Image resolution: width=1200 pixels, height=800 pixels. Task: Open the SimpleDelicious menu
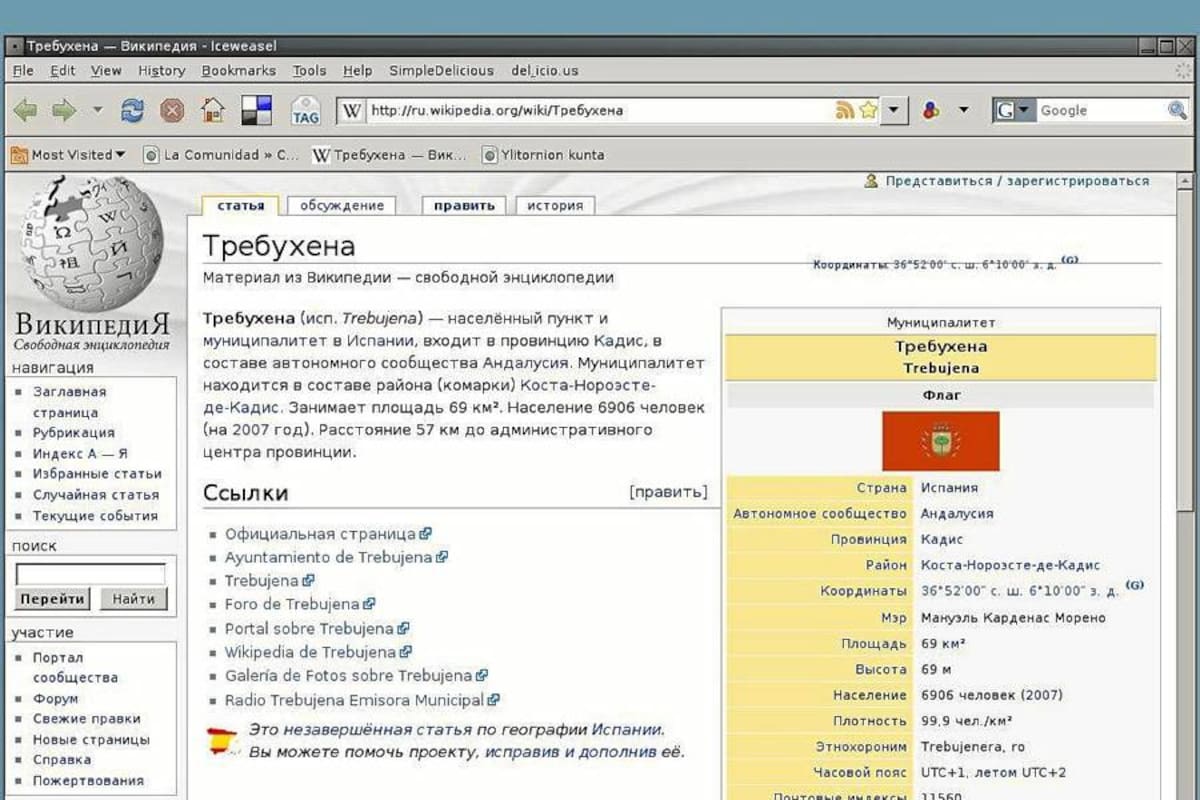(442, 70)
